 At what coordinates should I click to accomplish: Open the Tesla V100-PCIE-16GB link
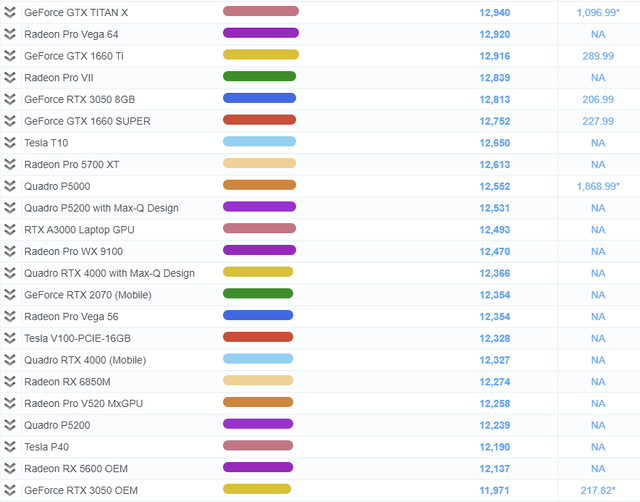tap(77, 338)
